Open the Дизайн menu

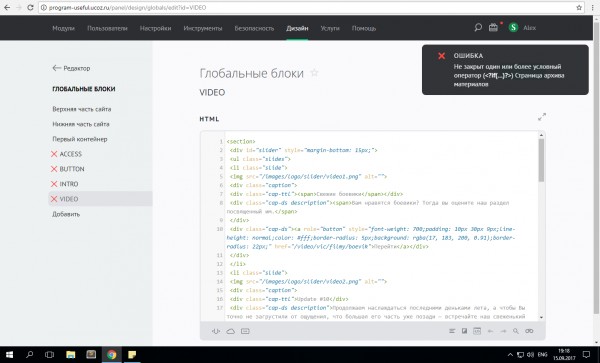[x=297, y=28]
